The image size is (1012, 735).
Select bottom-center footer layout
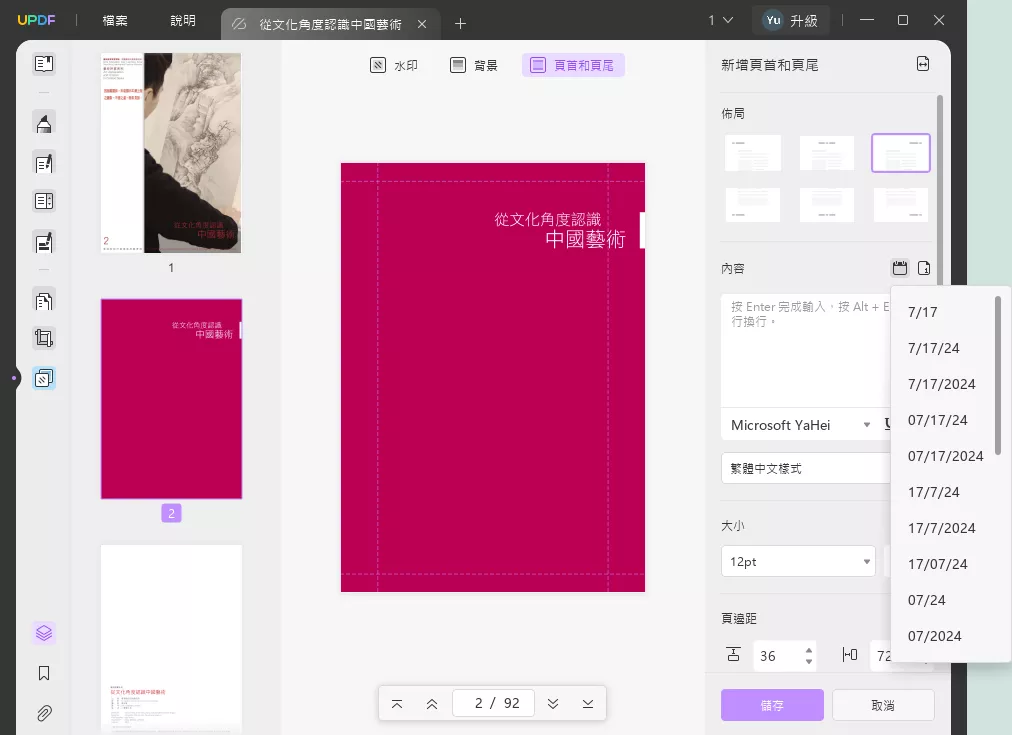[827, 205]
